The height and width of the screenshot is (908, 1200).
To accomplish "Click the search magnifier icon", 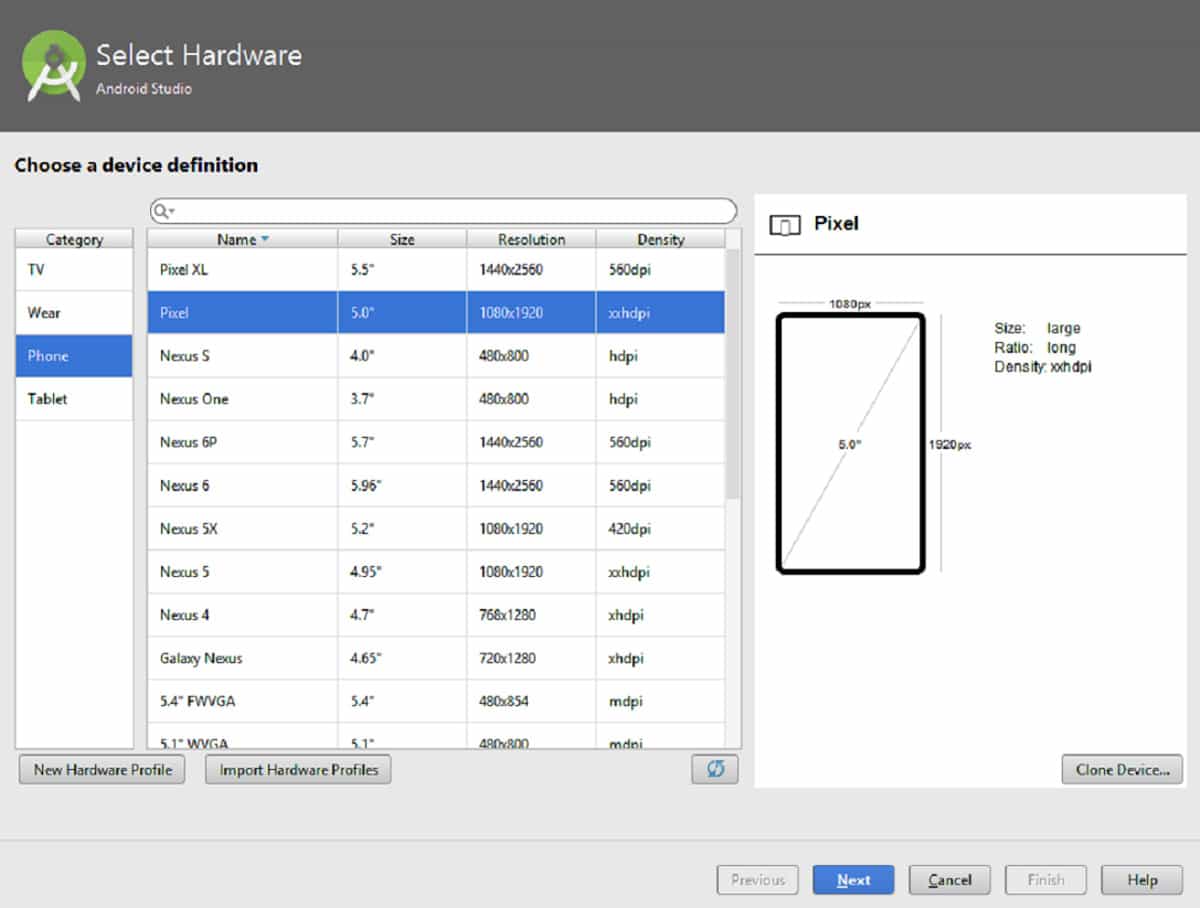I will point(162,211).
